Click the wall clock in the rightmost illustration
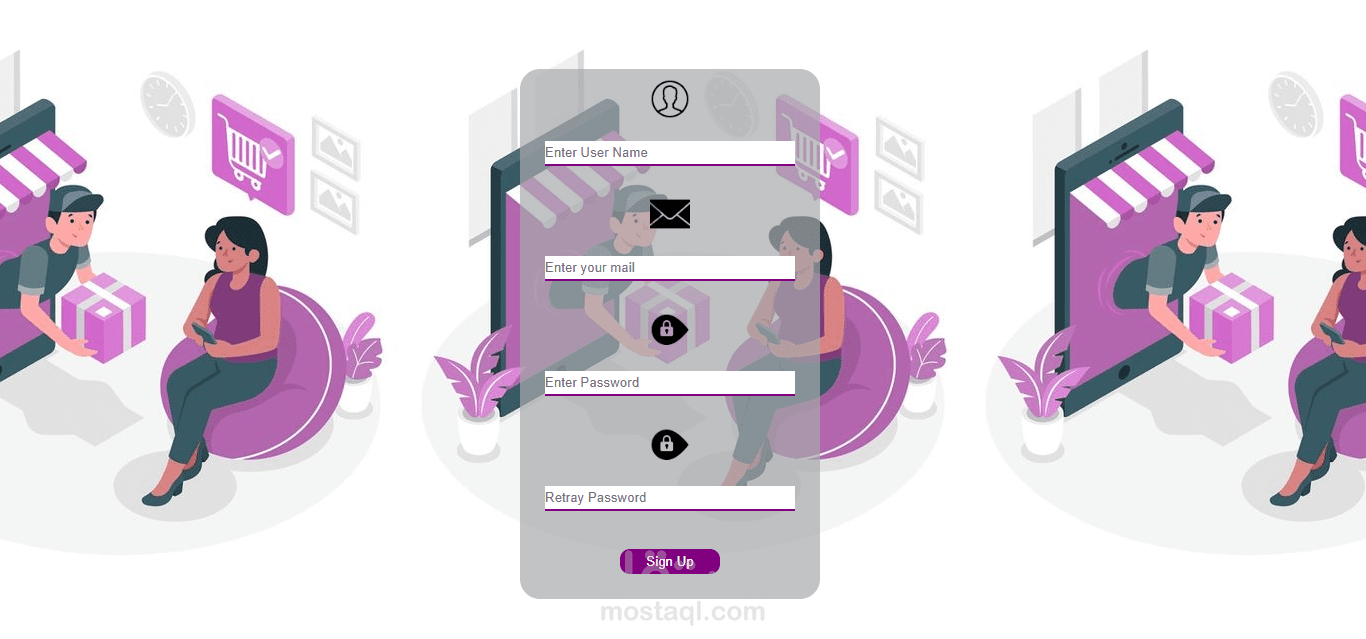This screenshot has width=1366, height=639. click(1296, 103)
